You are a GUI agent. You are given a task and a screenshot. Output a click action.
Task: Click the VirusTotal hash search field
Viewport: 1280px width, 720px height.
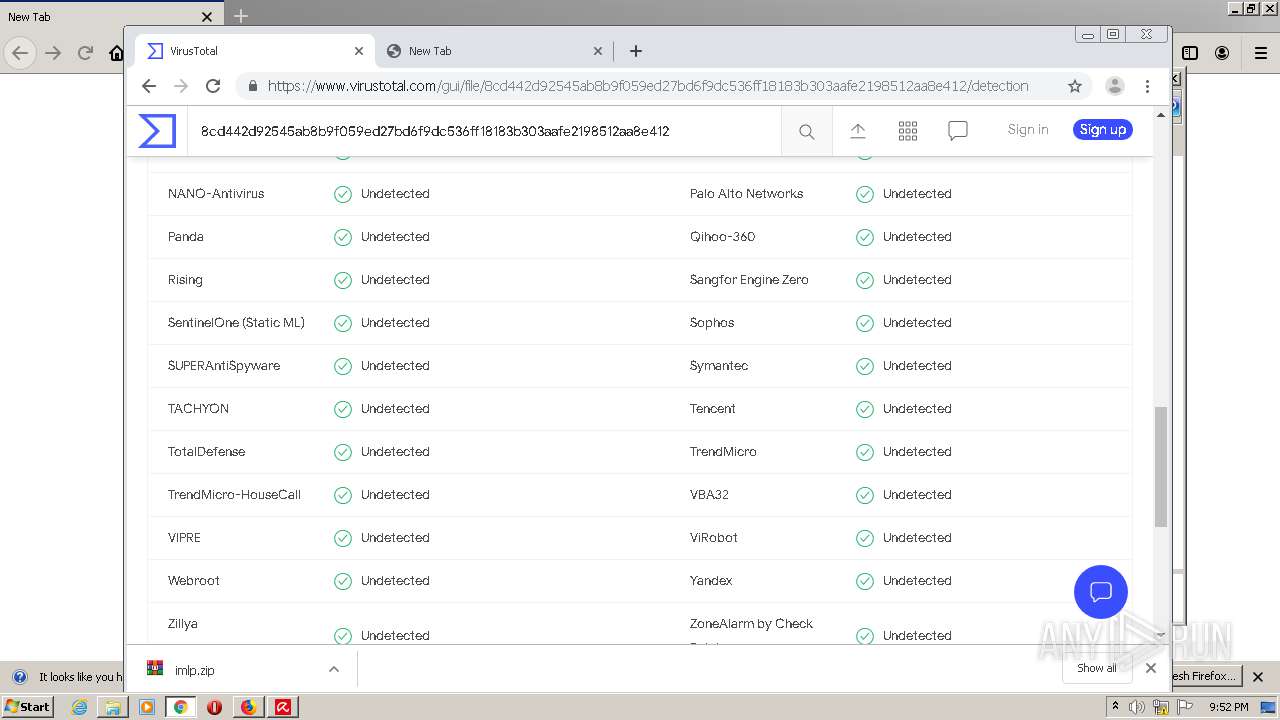click(485, 131)
